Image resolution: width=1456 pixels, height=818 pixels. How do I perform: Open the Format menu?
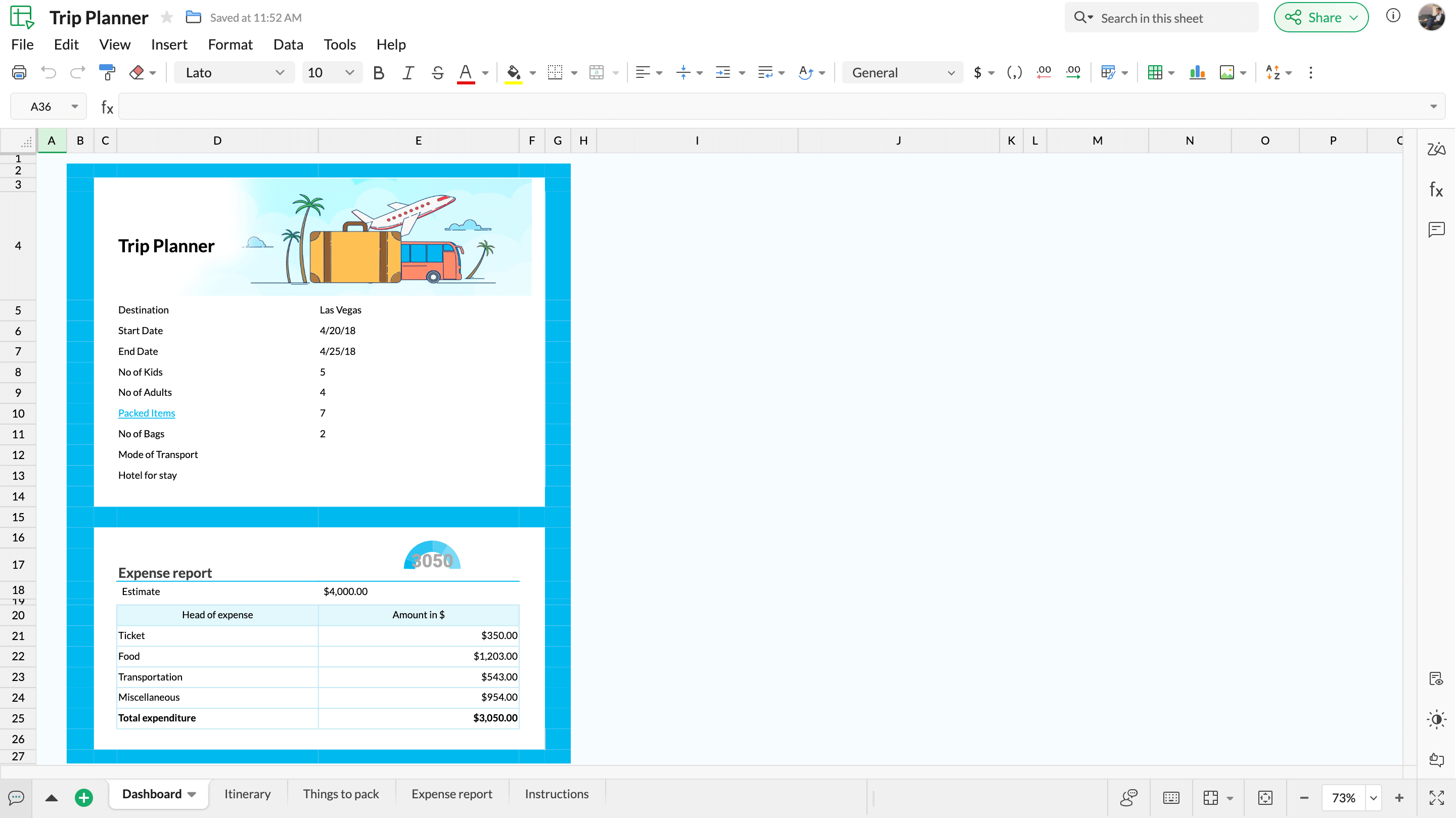click(x=230, y=44)
